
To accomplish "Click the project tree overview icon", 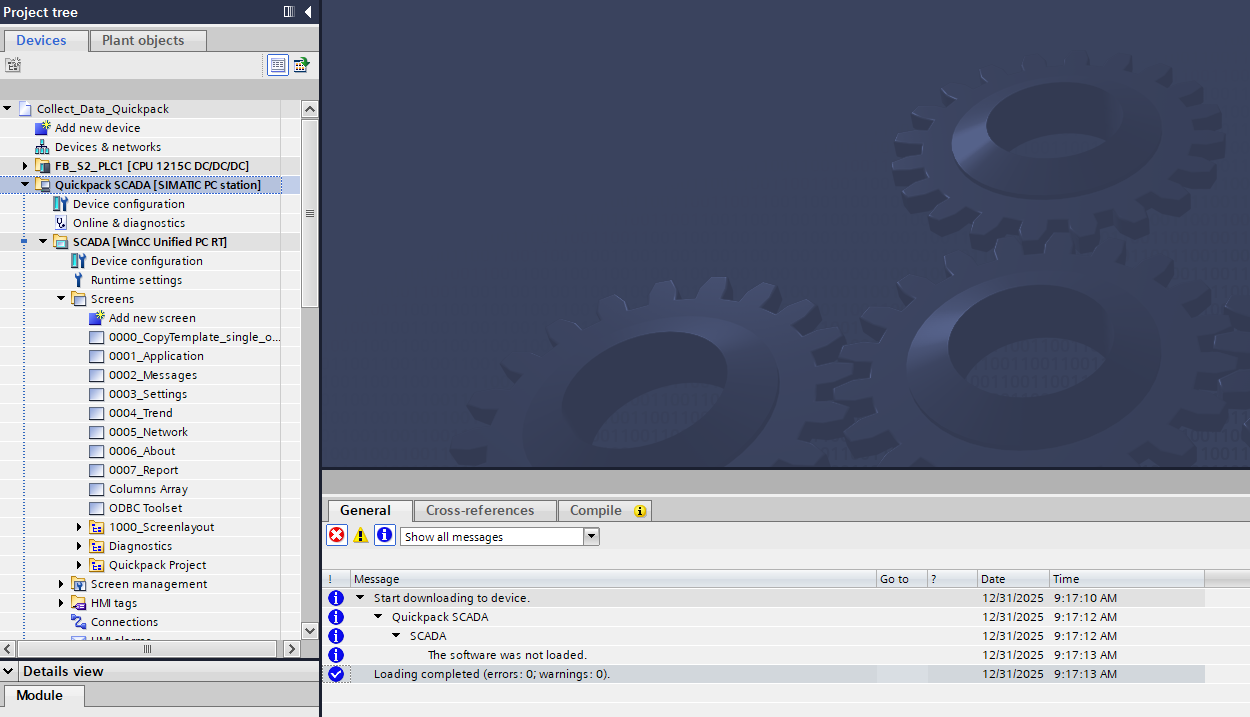I will (x=278, y=65).
